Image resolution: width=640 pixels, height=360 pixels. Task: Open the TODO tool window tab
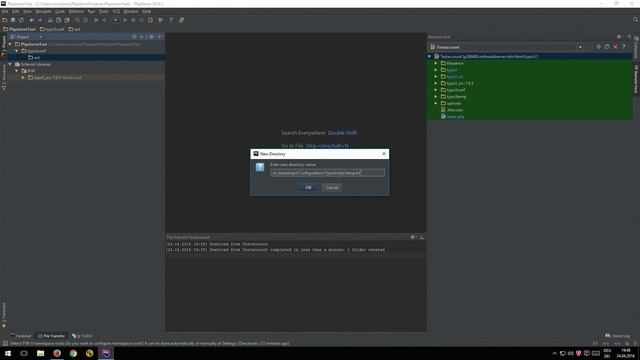pos(82,336)
